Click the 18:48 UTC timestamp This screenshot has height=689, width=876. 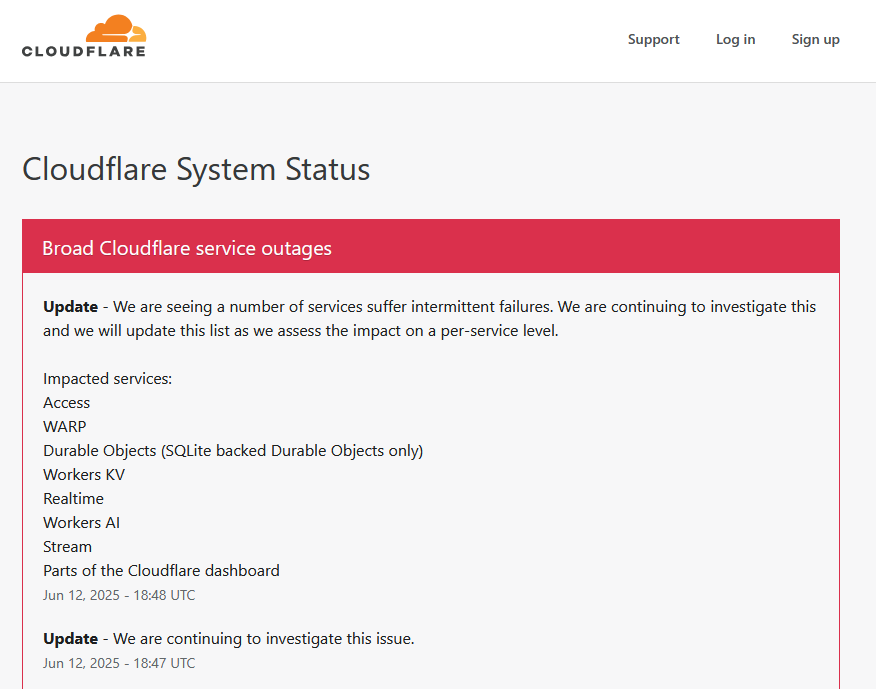pyautogui.click(x=119, y=595)
